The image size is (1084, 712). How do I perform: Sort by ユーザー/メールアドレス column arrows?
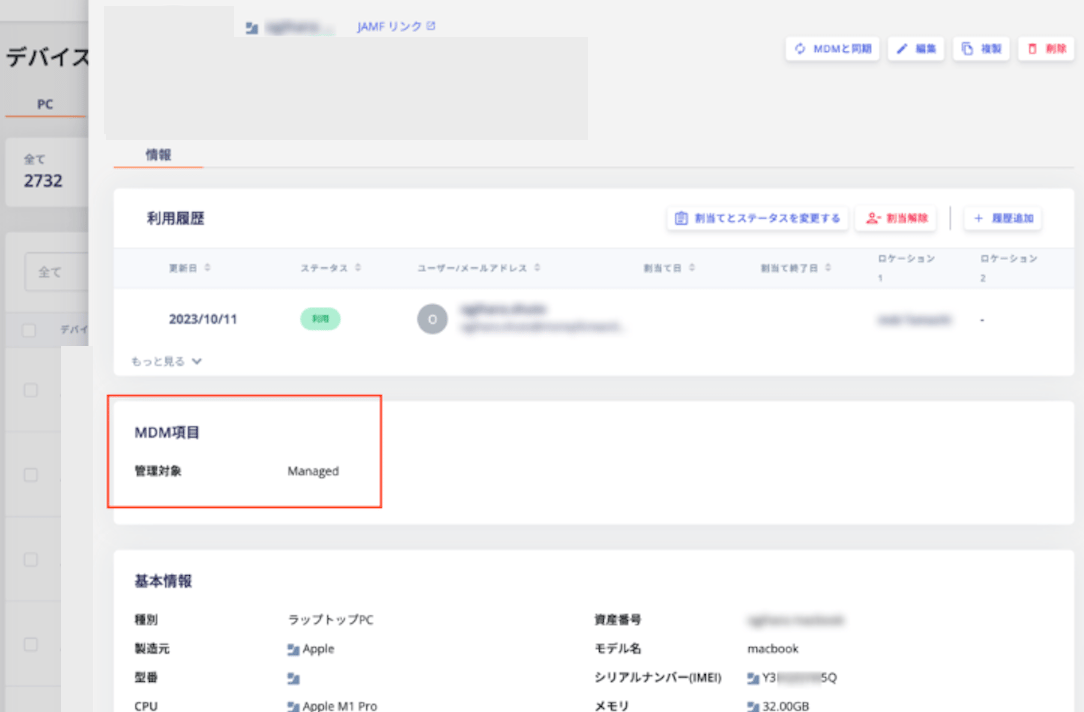coord(537,268)
